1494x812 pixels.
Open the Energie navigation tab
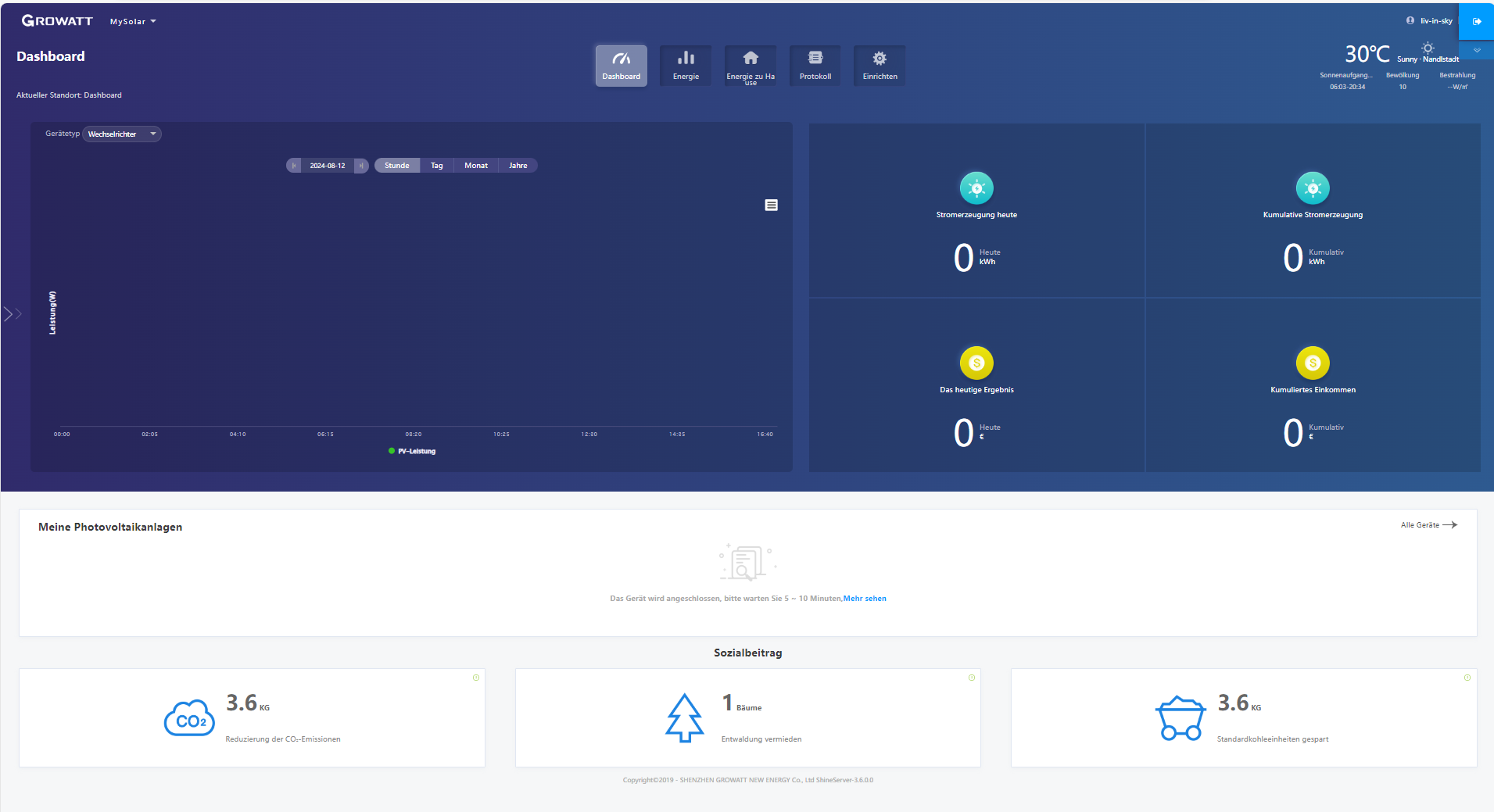tap(686, 66)
